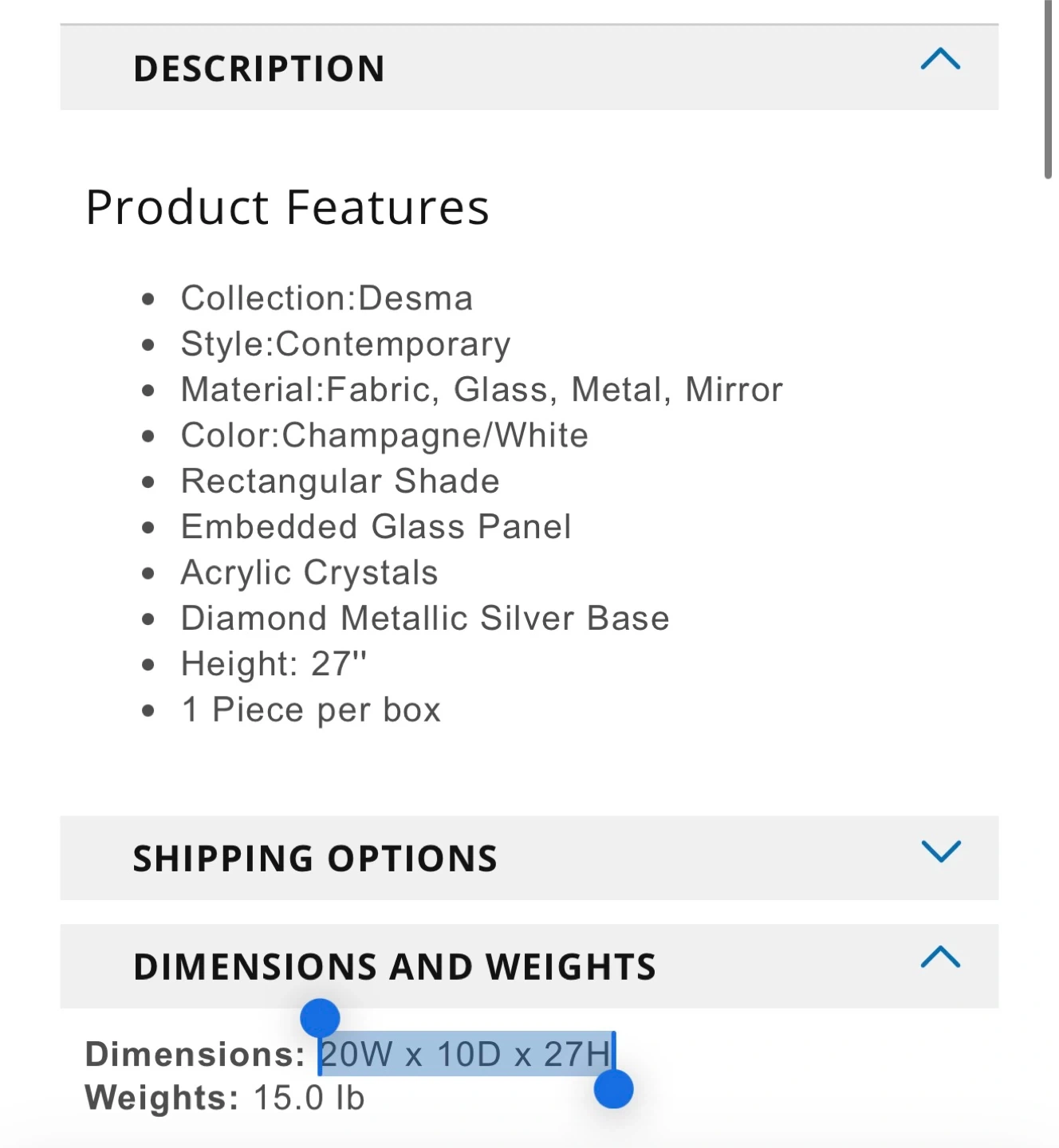Screen dimensions: 1059x1148
Task: Click the 1 Piece per box item
Action: tap(311, 710)
